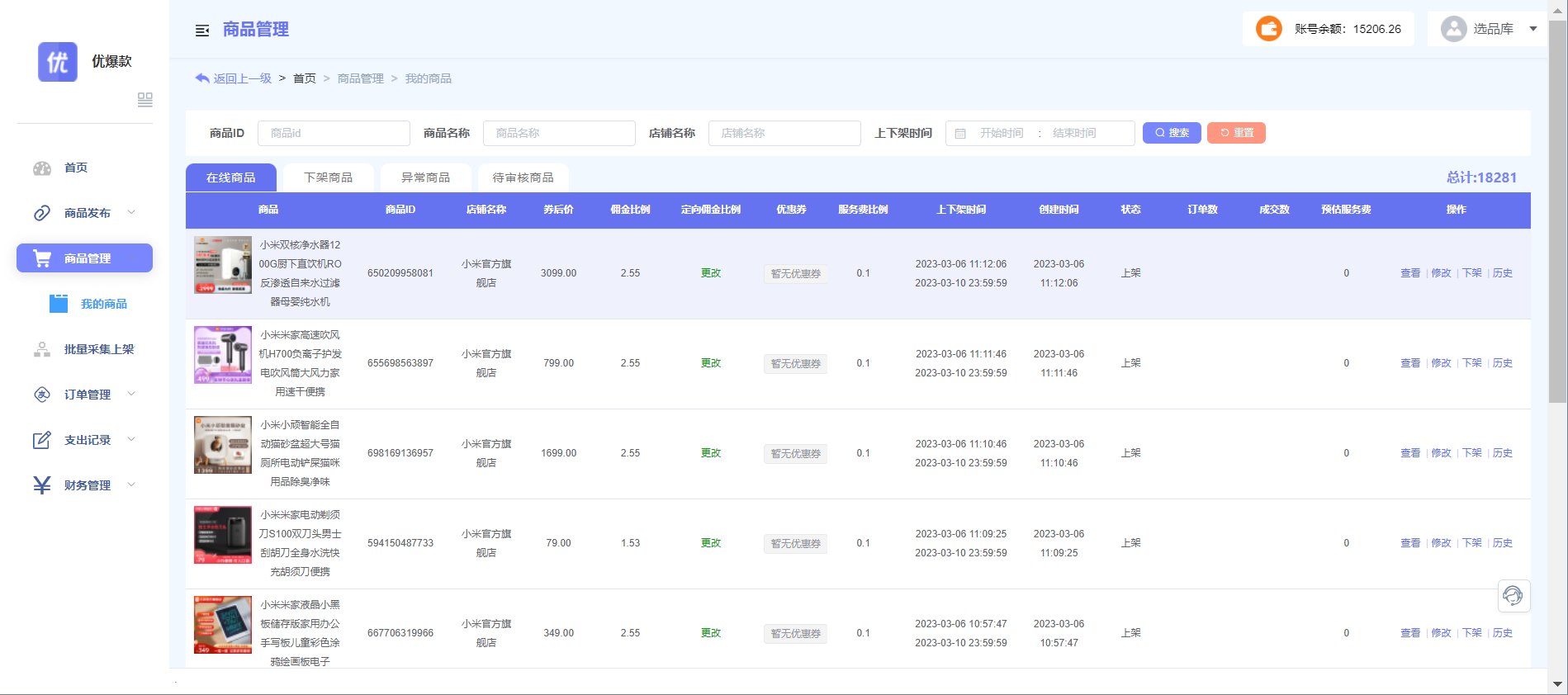1568x695 pixels.
Task: Click 下架 for 小米米家高速吹风机 row
Action: point(1472,363)
